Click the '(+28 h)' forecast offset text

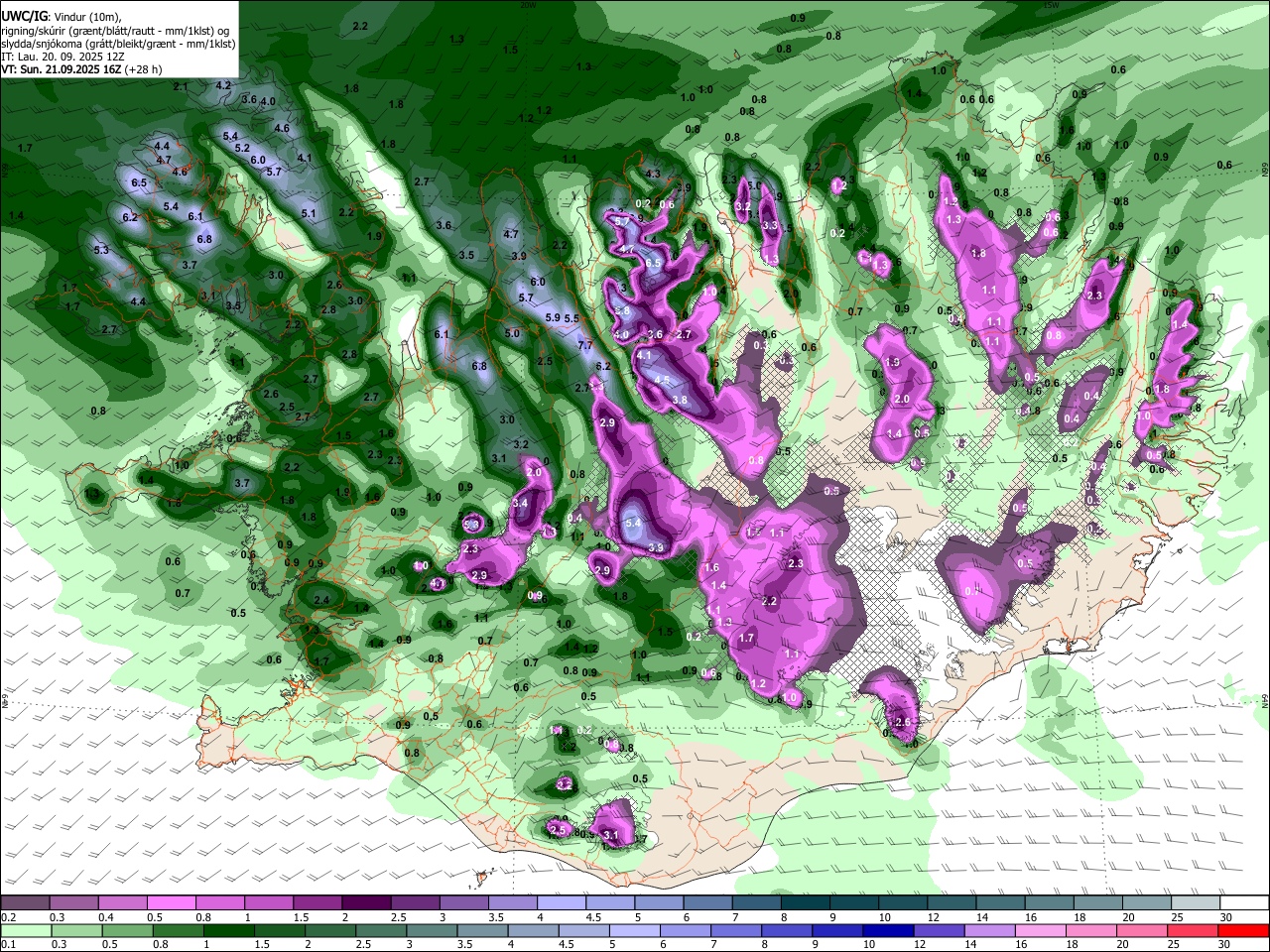point(143,69)
